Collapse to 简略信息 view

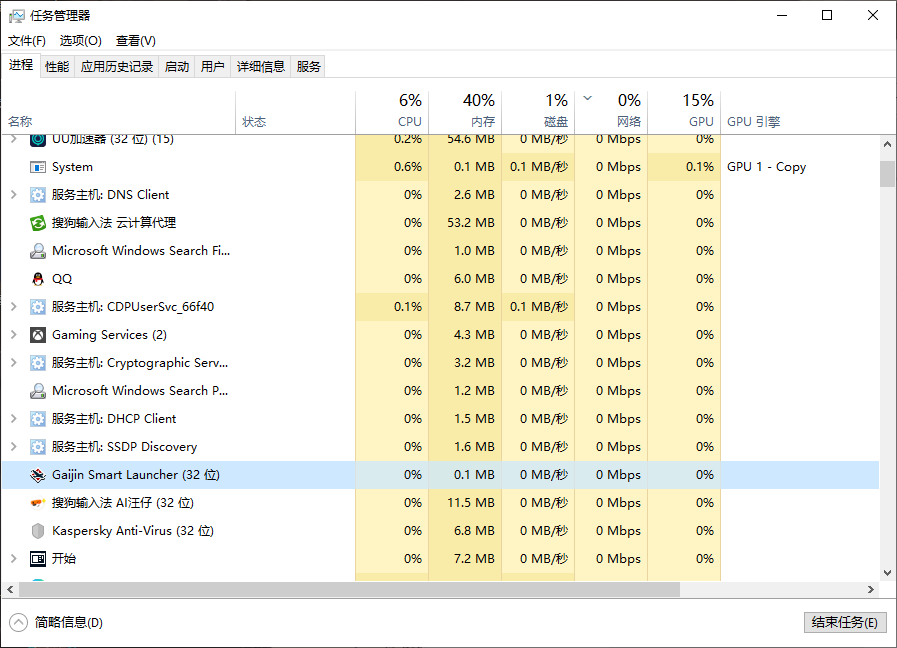[56, 622]
